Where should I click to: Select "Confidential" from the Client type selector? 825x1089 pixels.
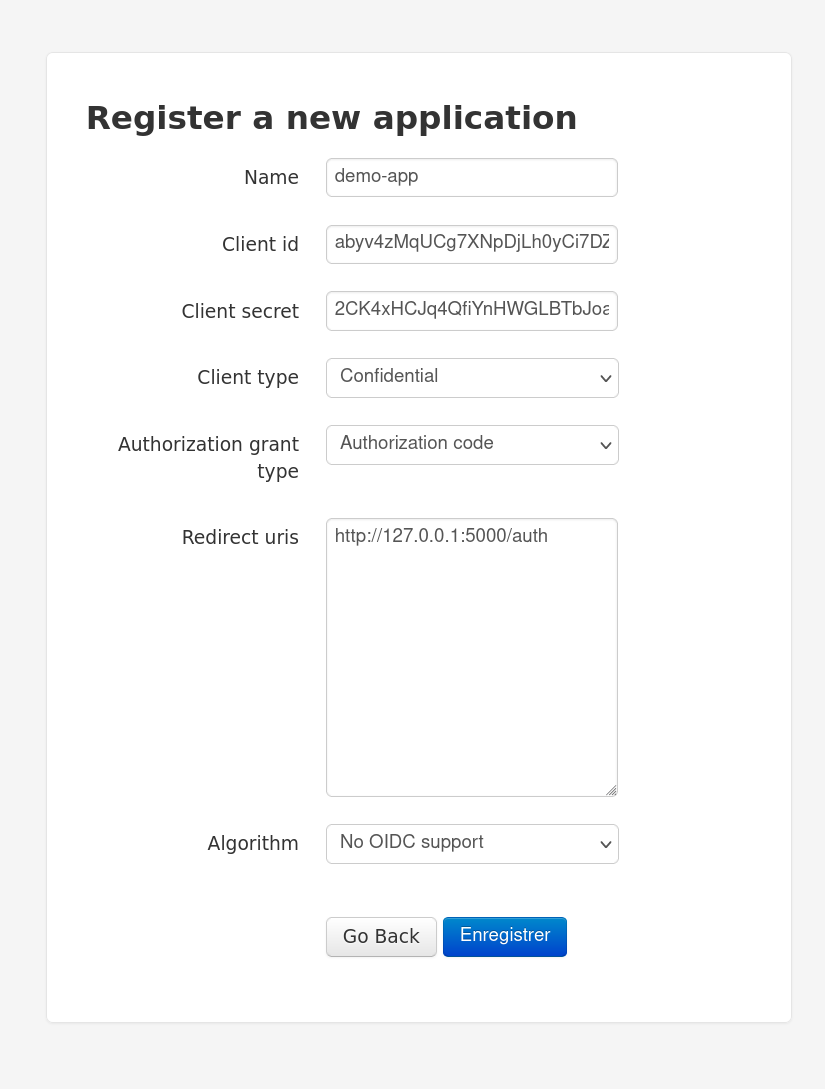[470, 378]
